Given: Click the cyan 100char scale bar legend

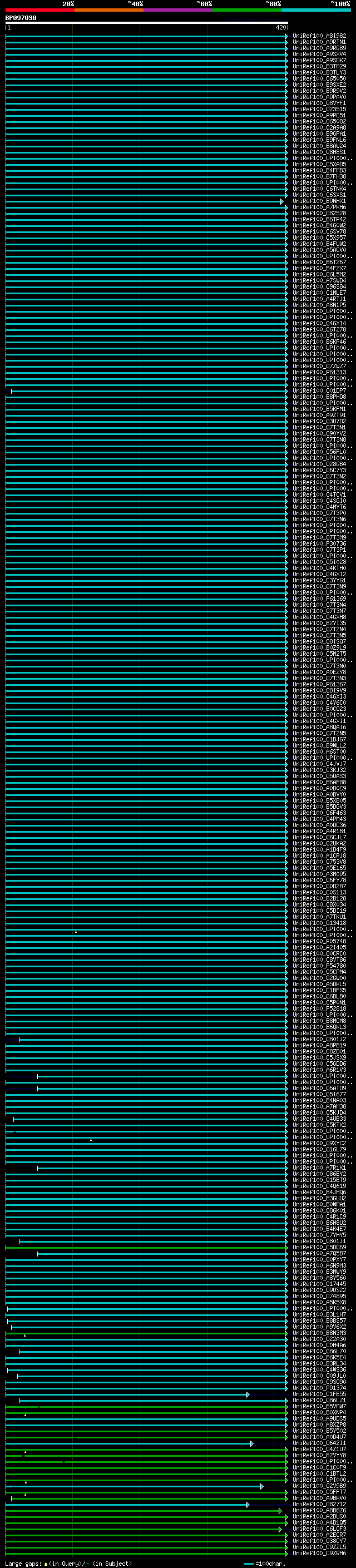Looking at the screenshot, I should tap(248, 1564).
